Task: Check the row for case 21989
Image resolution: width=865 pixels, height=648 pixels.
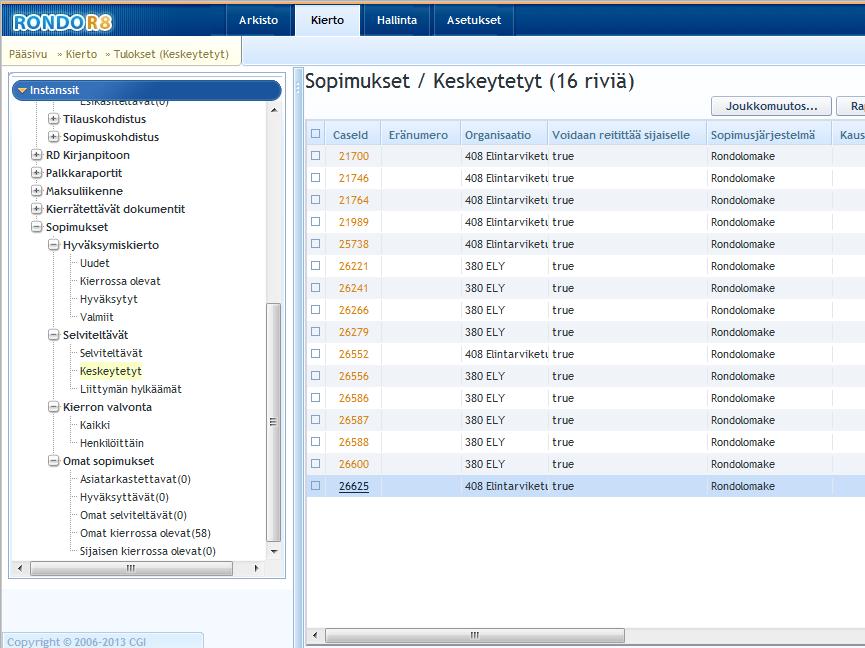Action: tap(316, 221)
